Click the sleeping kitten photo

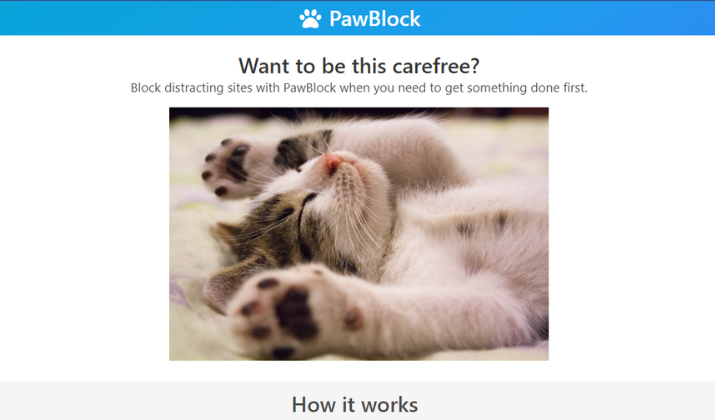pos(359,234)
